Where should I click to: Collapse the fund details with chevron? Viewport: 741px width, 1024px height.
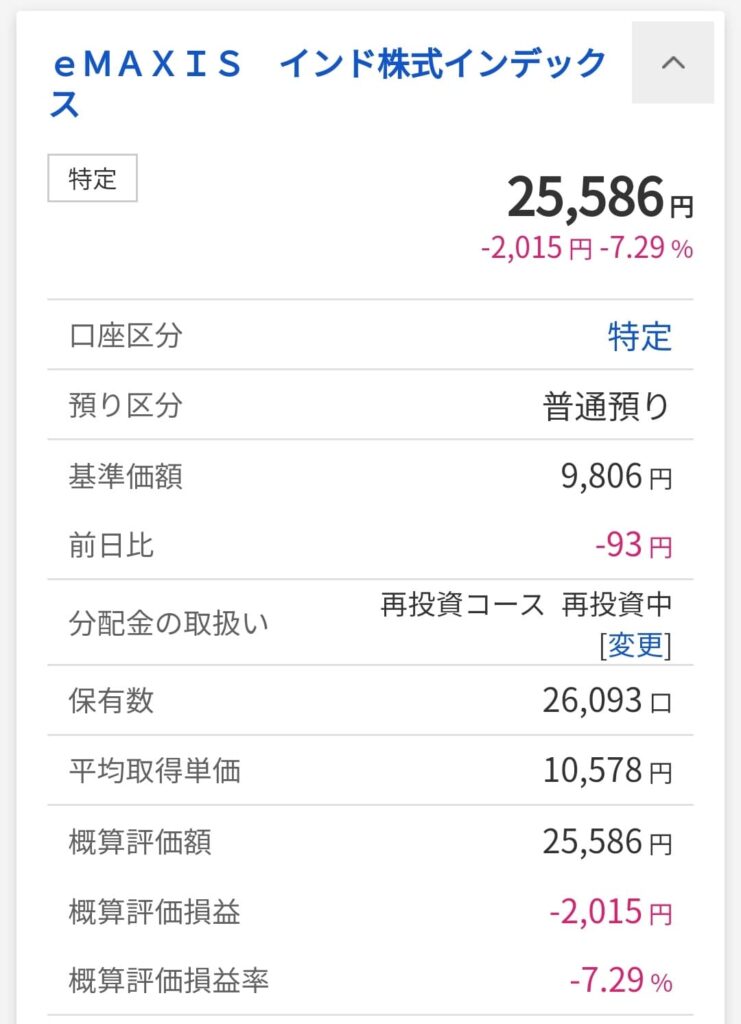[x=673, y=63]
